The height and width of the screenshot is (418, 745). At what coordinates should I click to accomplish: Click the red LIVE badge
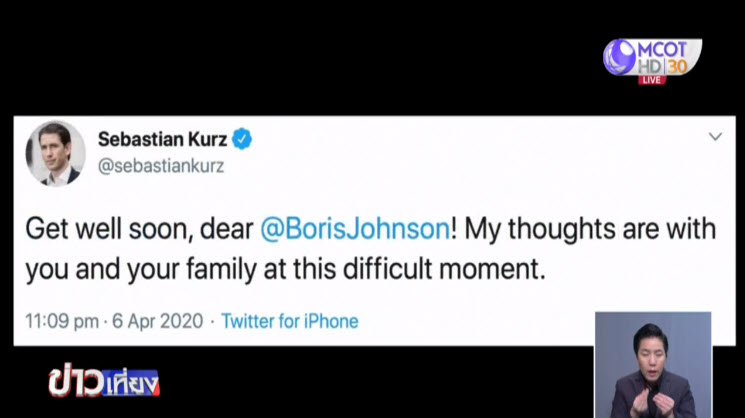(651, 79)
